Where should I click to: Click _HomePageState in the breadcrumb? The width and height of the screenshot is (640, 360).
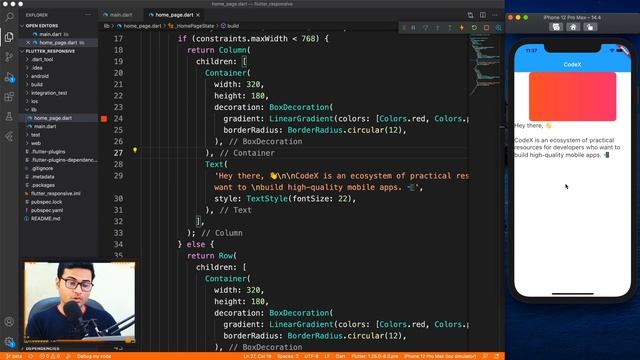pos(195,26)
